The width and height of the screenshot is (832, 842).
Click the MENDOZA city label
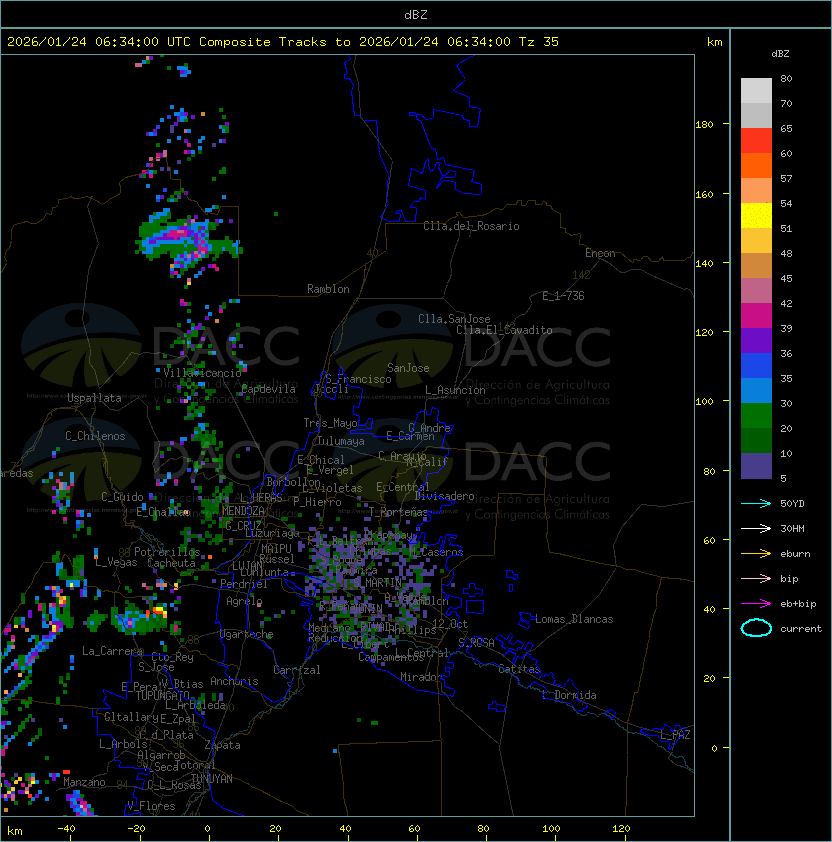click(243, 511)
